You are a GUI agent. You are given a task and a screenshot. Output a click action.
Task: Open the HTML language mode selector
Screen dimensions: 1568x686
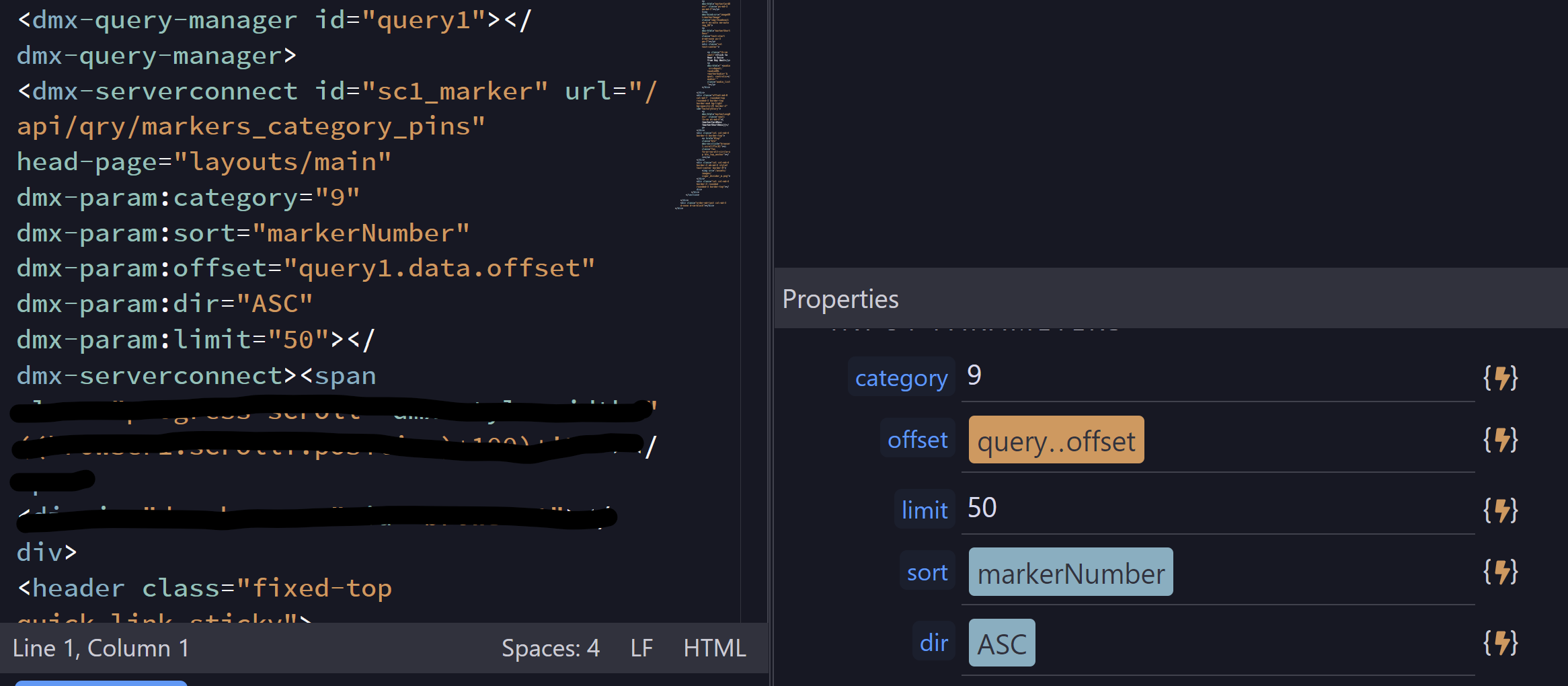point(714,648)
